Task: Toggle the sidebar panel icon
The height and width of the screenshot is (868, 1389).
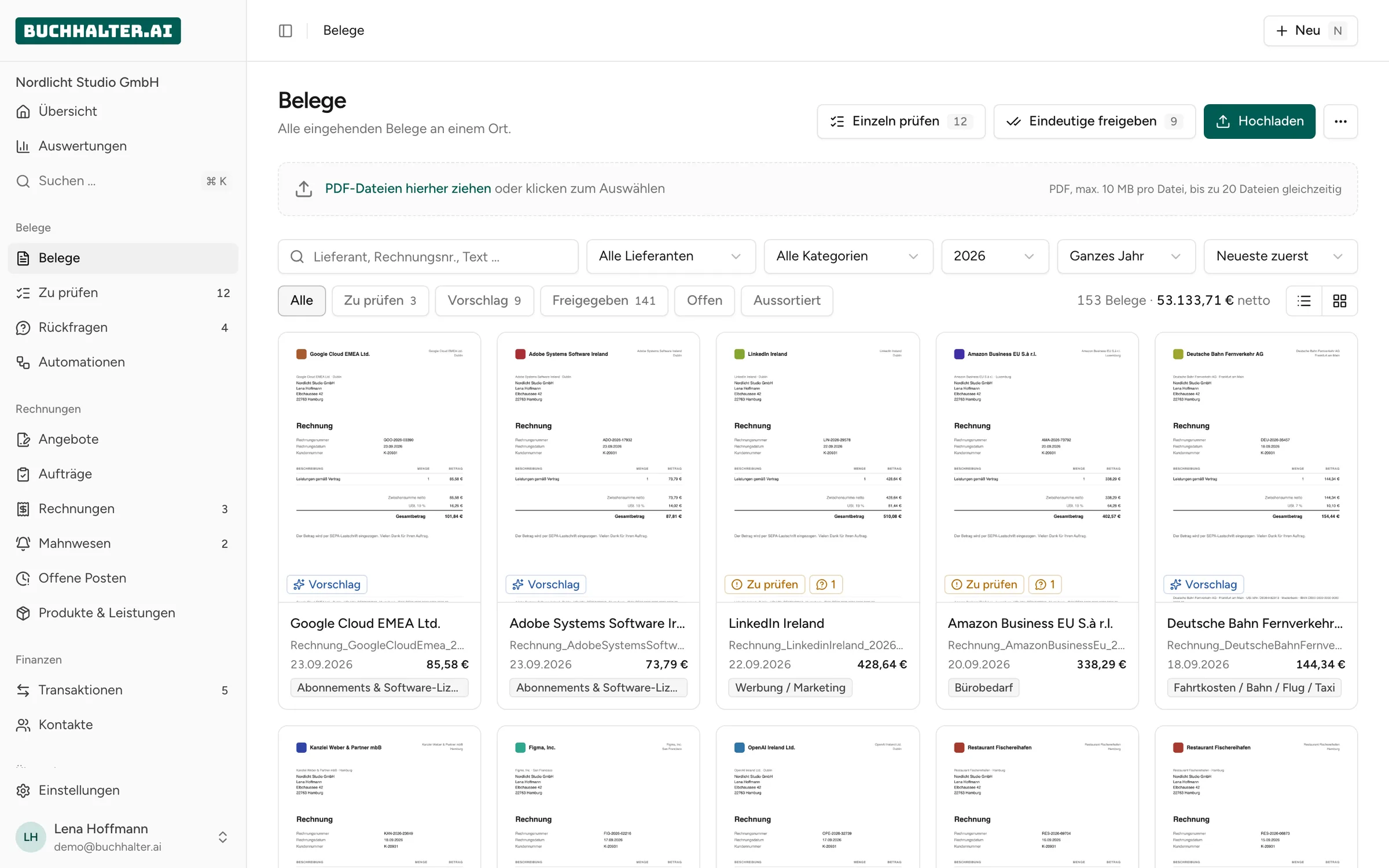Action: click(x=285, y=31)
